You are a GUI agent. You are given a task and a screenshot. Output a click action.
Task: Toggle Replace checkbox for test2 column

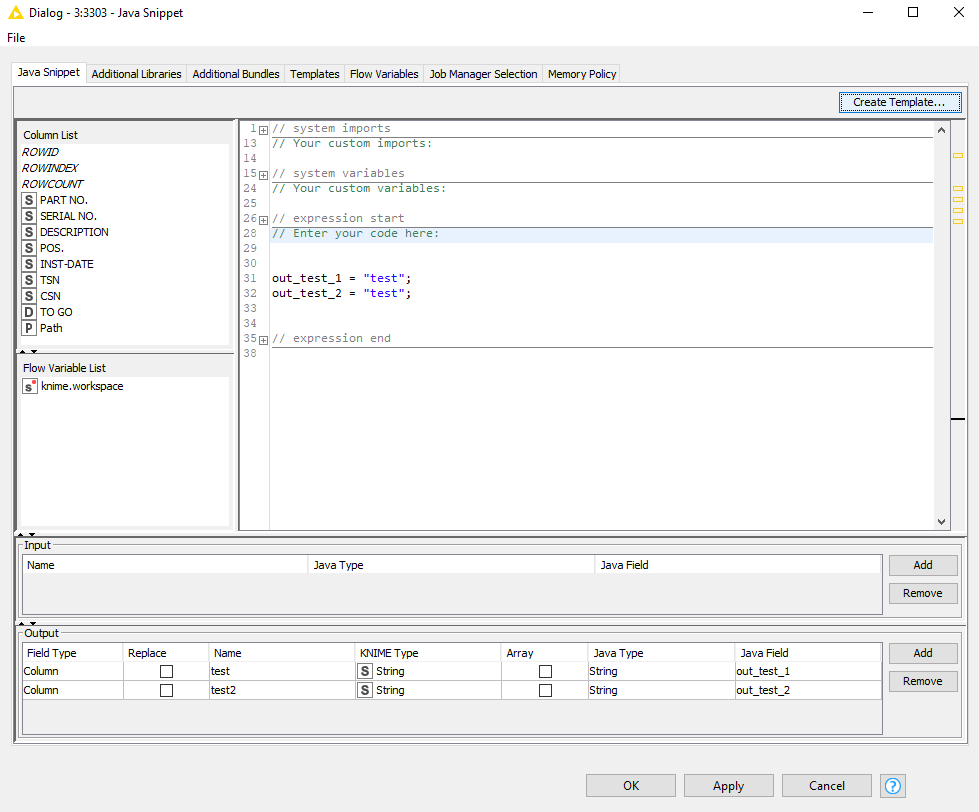[166, 690]
